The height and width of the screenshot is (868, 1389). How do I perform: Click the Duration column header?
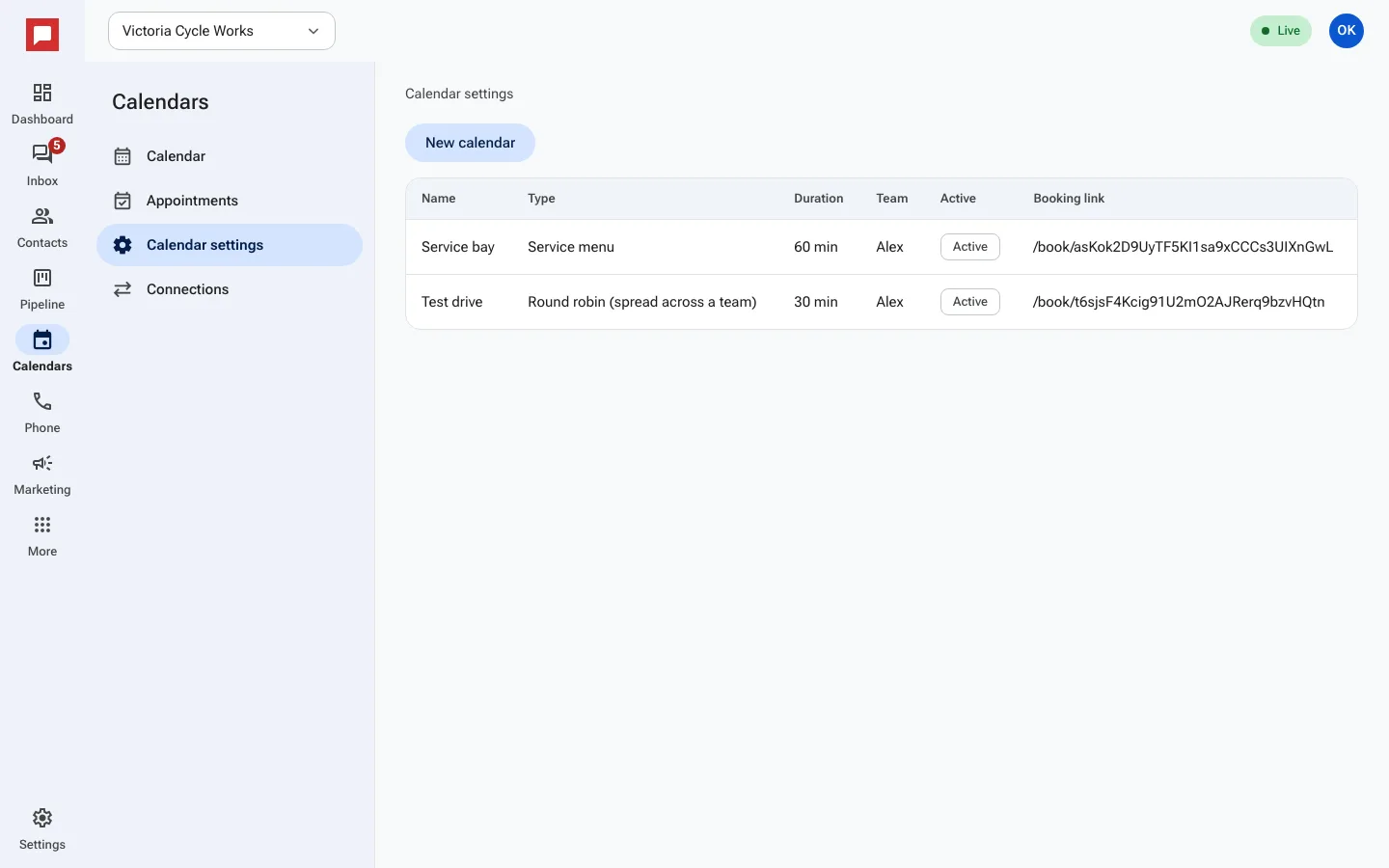[819, 199]
